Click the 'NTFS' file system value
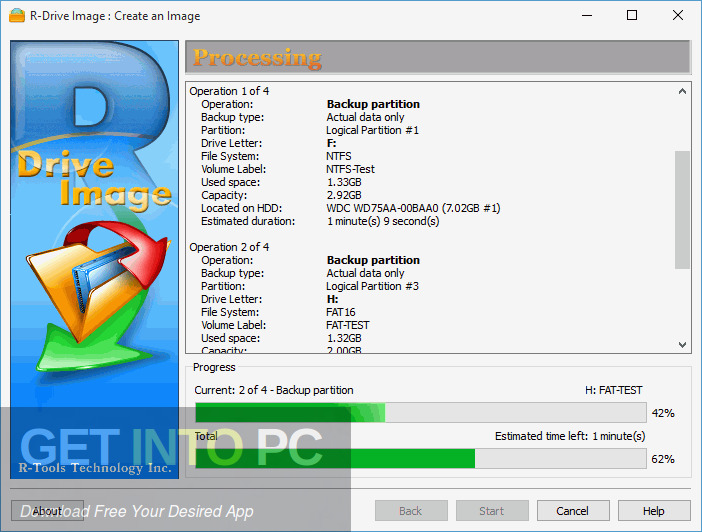This screenshot has width=702, height=532. click(x=339, y=156)
